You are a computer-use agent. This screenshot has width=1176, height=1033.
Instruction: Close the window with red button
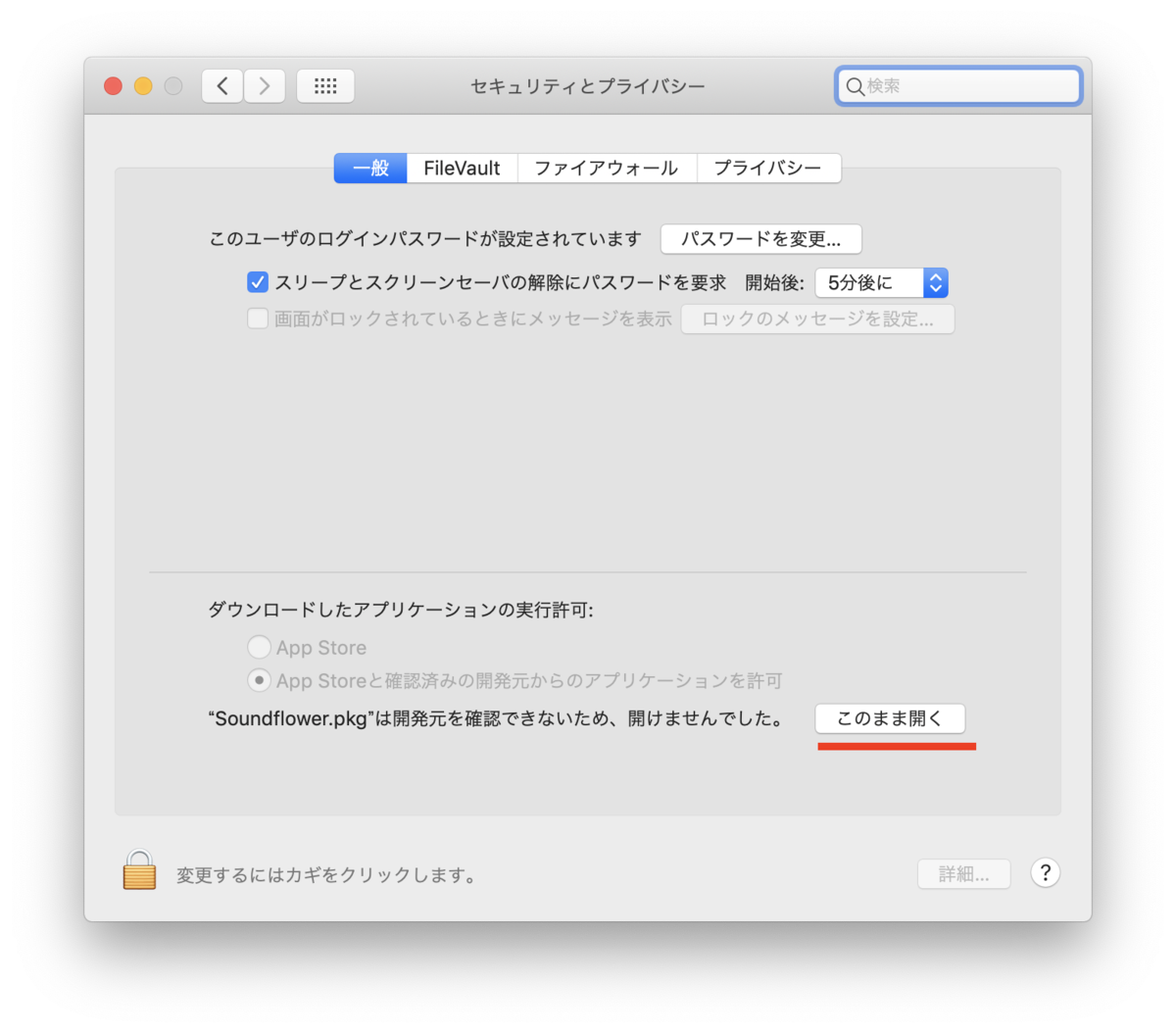114,86
